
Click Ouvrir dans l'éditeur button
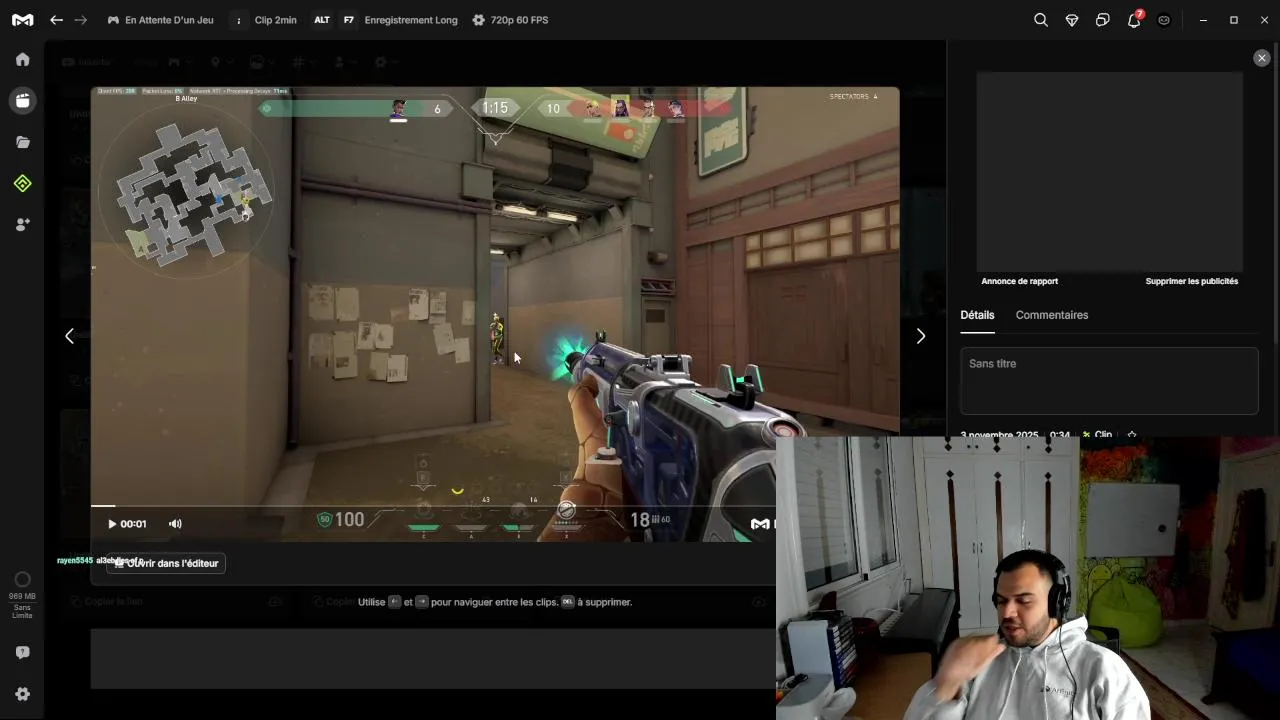(165, 564)
